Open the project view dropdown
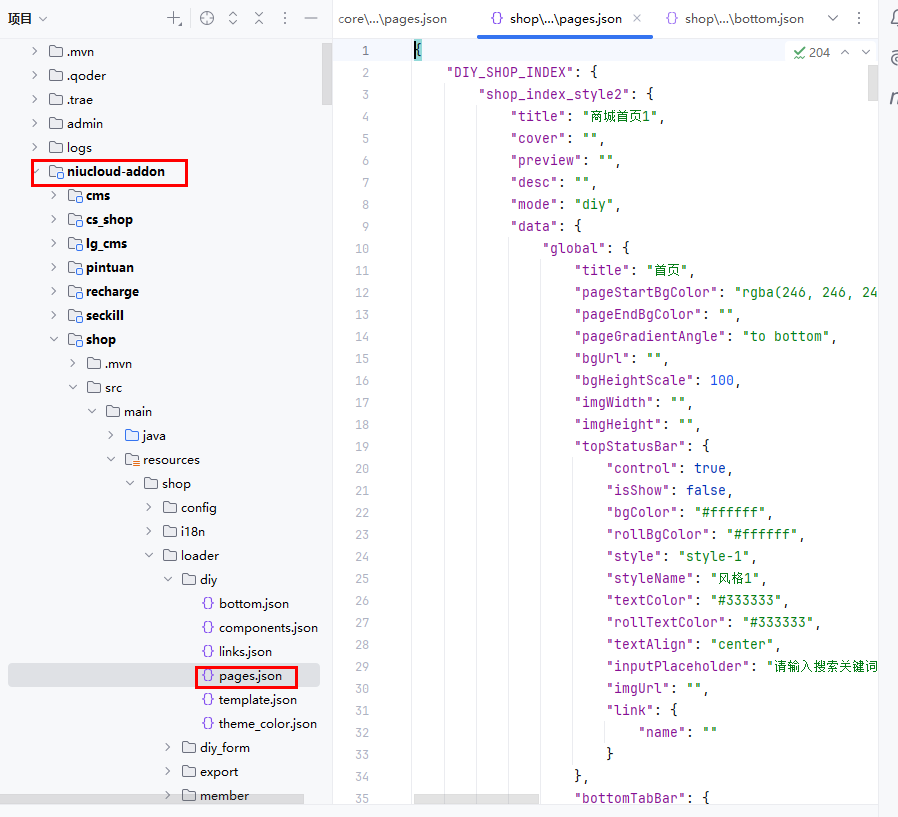898x817 pixels. point(28,18)
